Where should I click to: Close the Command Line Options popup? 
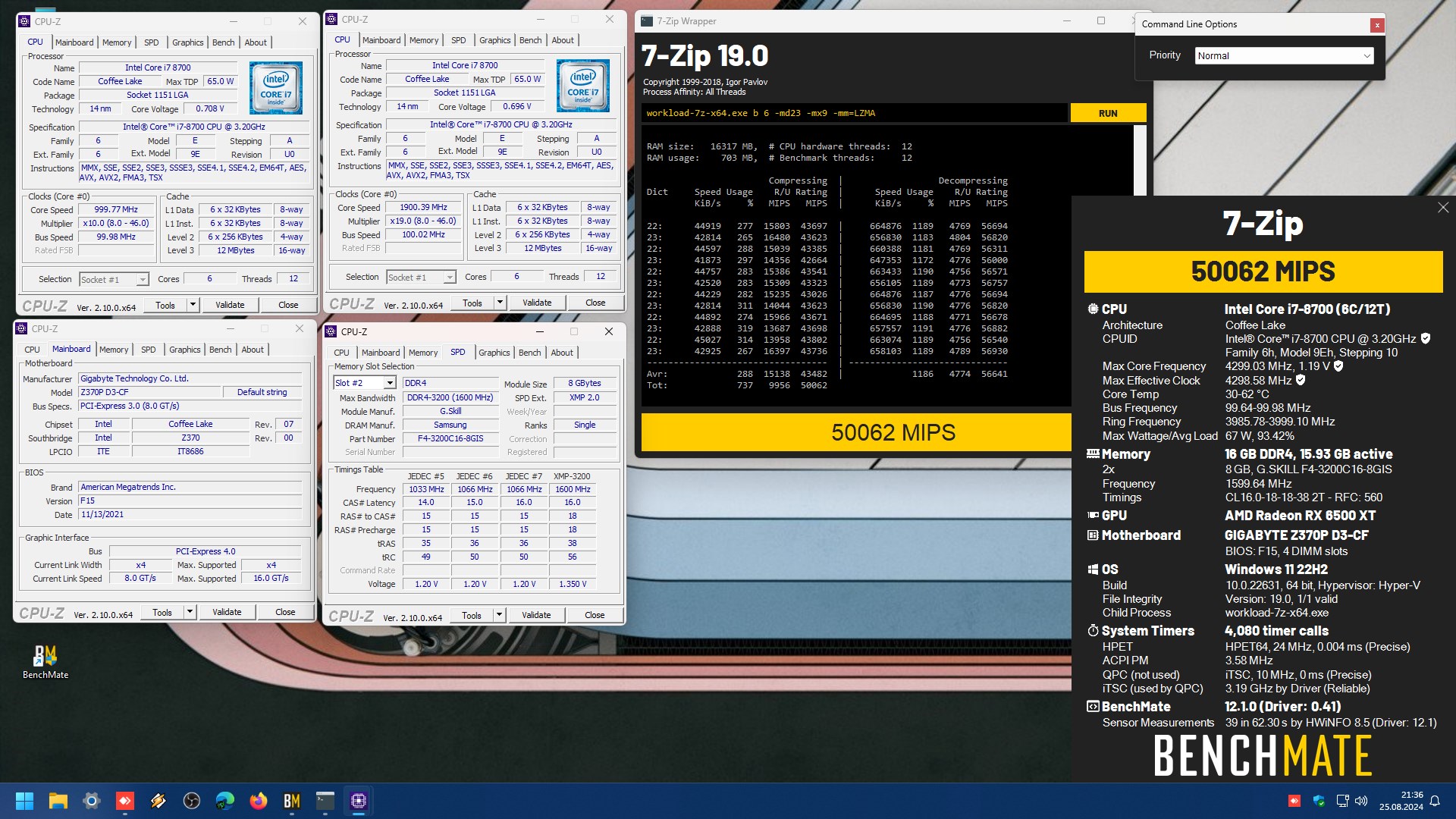point(1377,25)
